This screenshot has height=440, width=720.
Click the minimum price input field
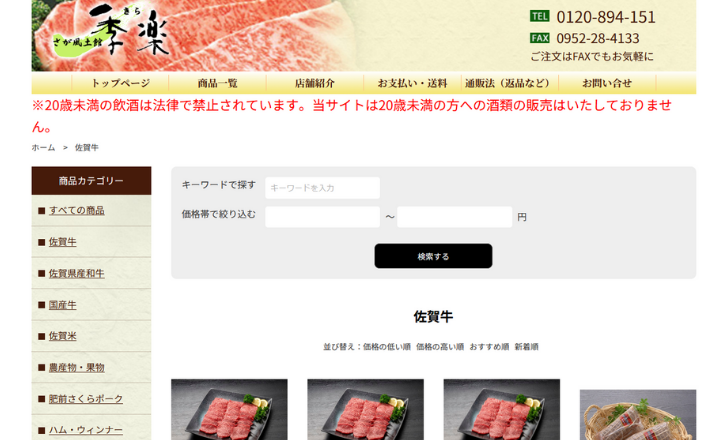coord(322,217)
